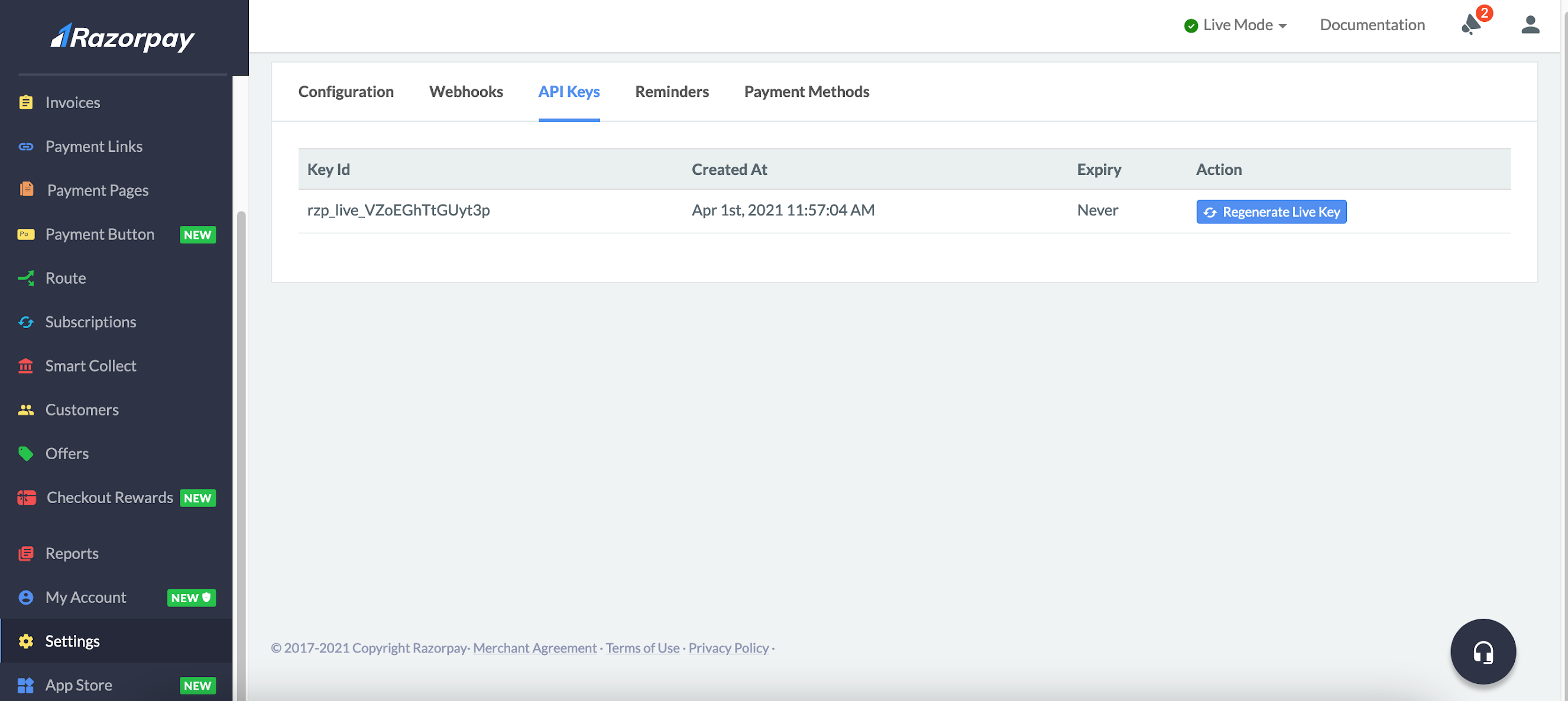Click the Settings gear icon
This screenshot has height=701, width=1568.
coord(25,641)
